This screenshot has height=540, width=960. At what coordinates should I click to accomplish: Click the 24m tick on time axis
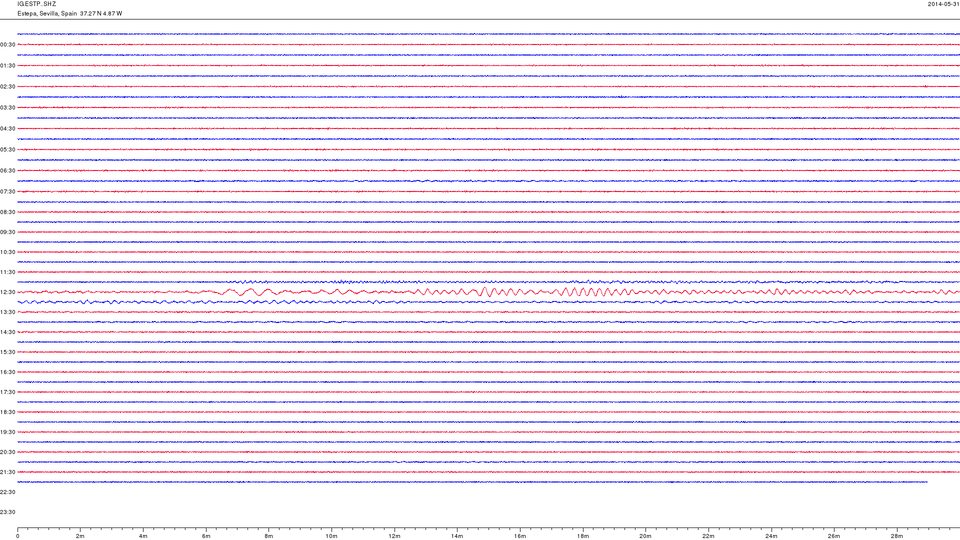click(x=771, y=536)
